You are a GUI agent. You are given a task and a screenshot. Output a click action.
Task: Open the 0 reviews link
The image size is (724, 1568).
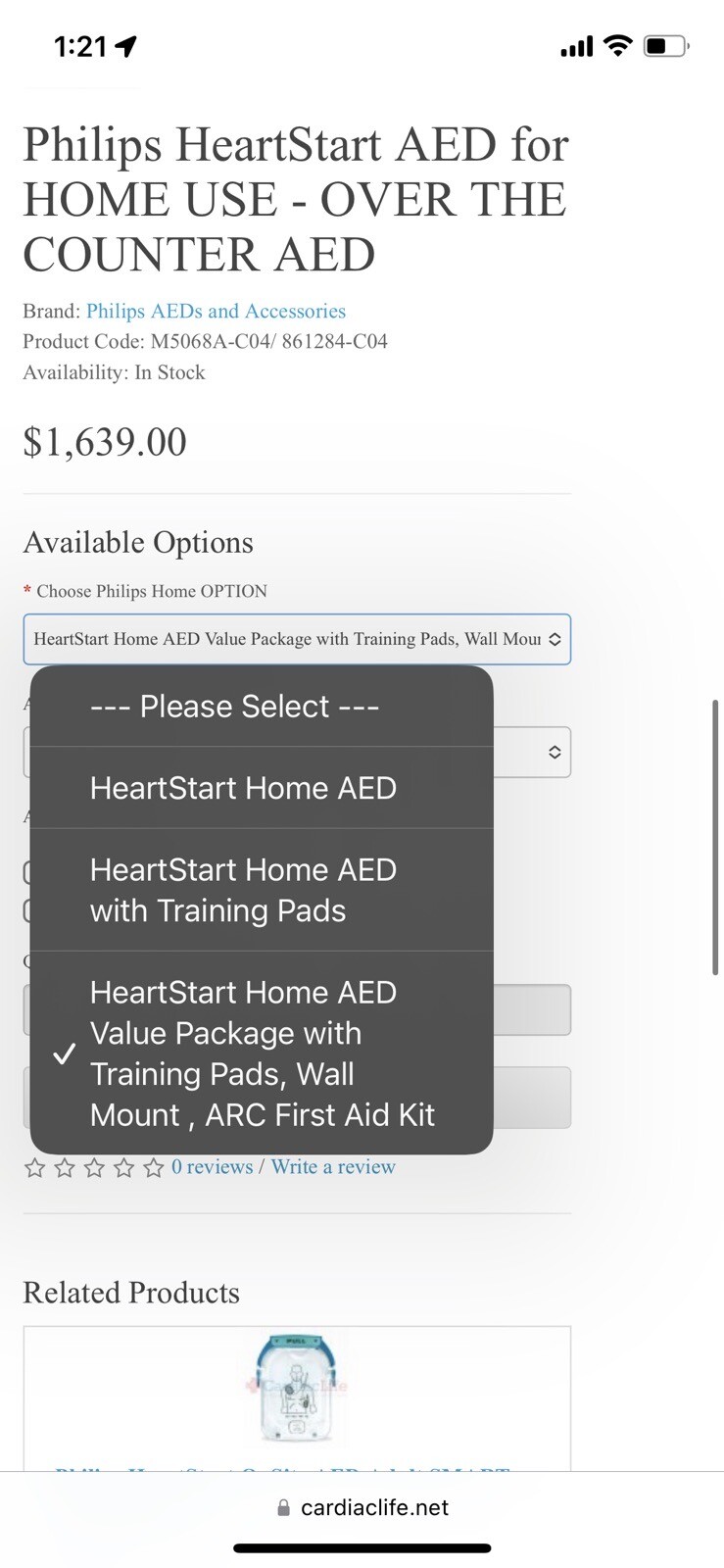pos(214,1166)
